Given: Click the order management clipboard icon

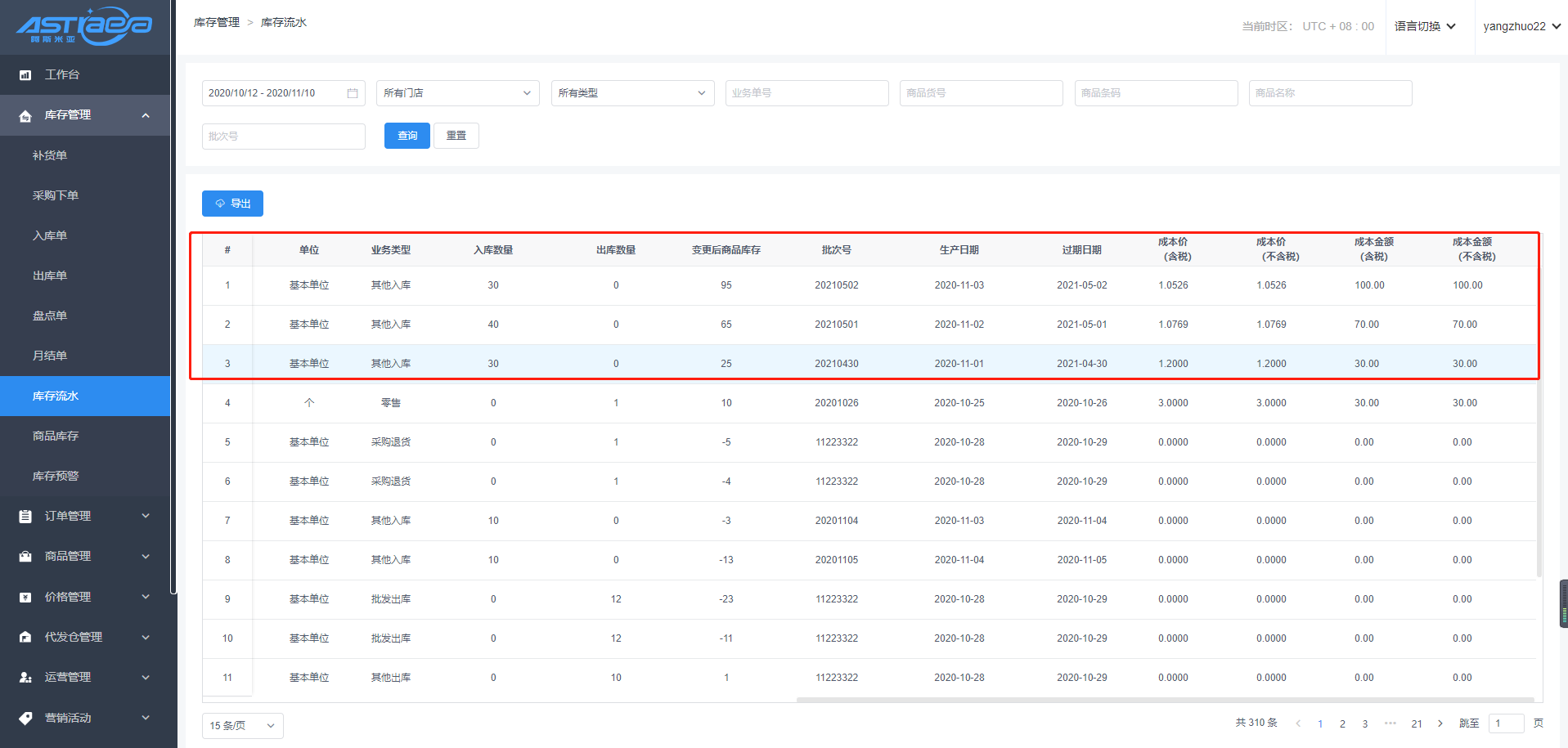Looking at the screenshot, I should (x=25, y=517).
